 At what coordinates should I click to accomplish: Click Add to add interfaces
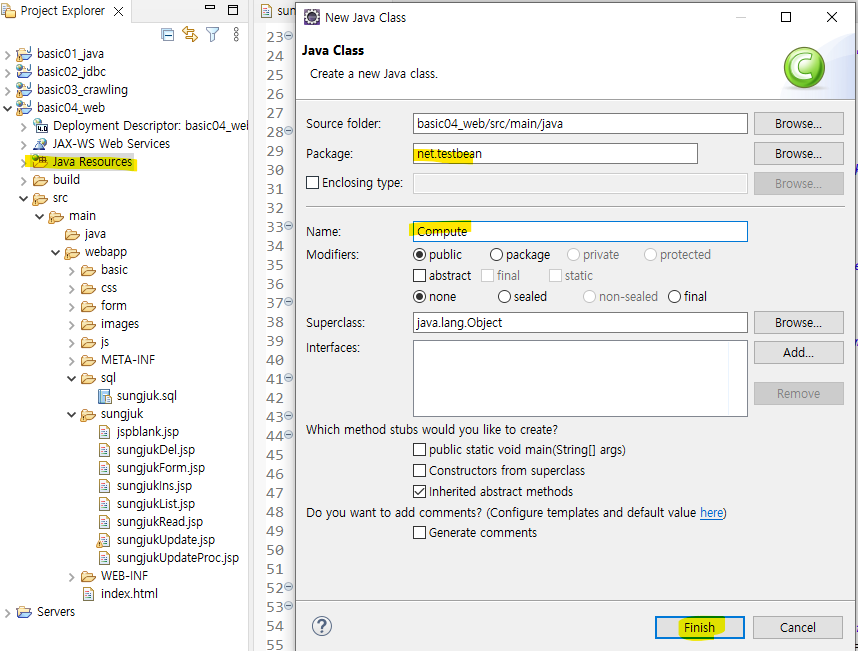pyautogui.click(x=798, y=352)
